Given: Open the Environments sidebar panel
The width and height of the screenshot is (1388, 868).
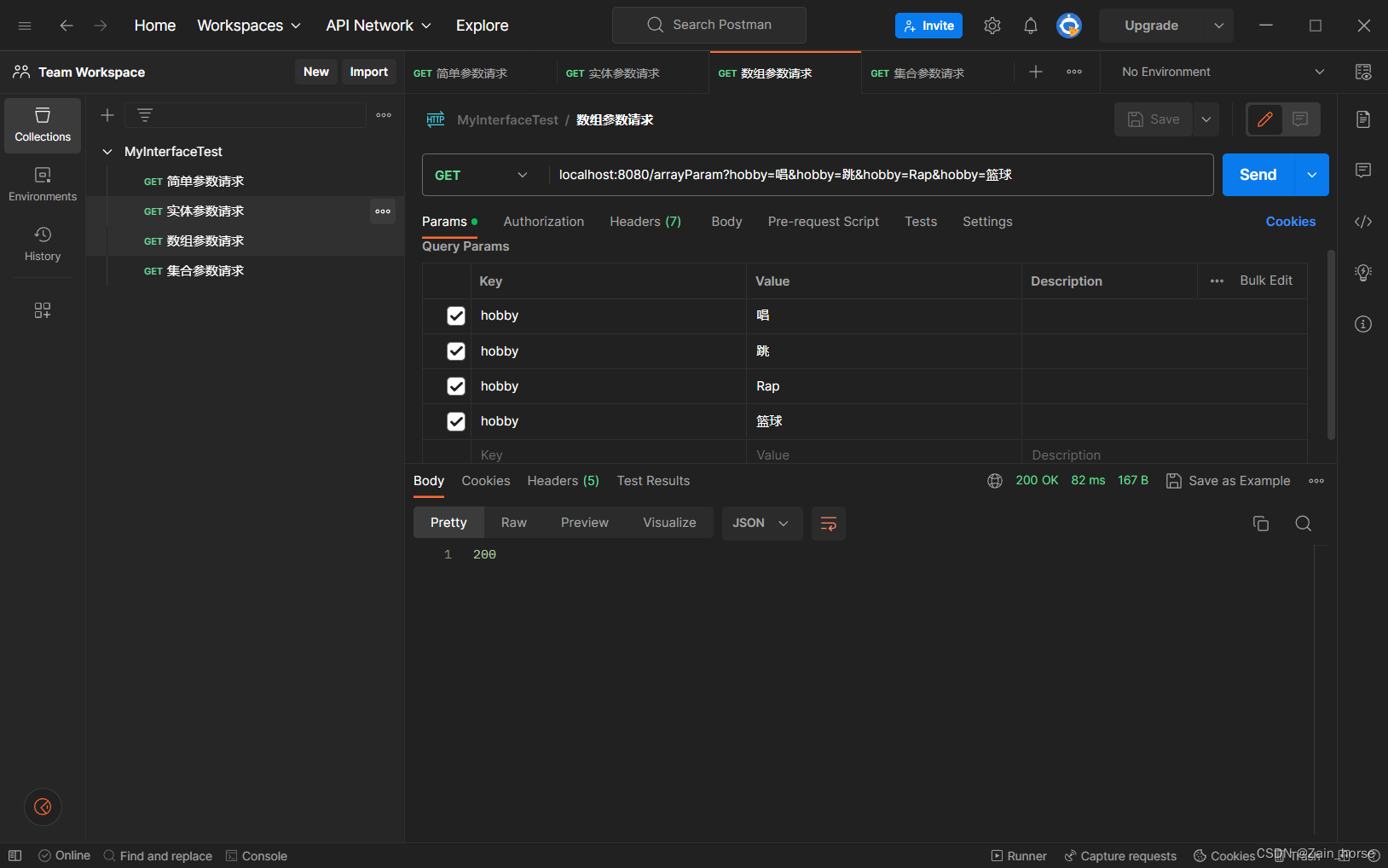Looking at the screenshot, I should 43,185.
